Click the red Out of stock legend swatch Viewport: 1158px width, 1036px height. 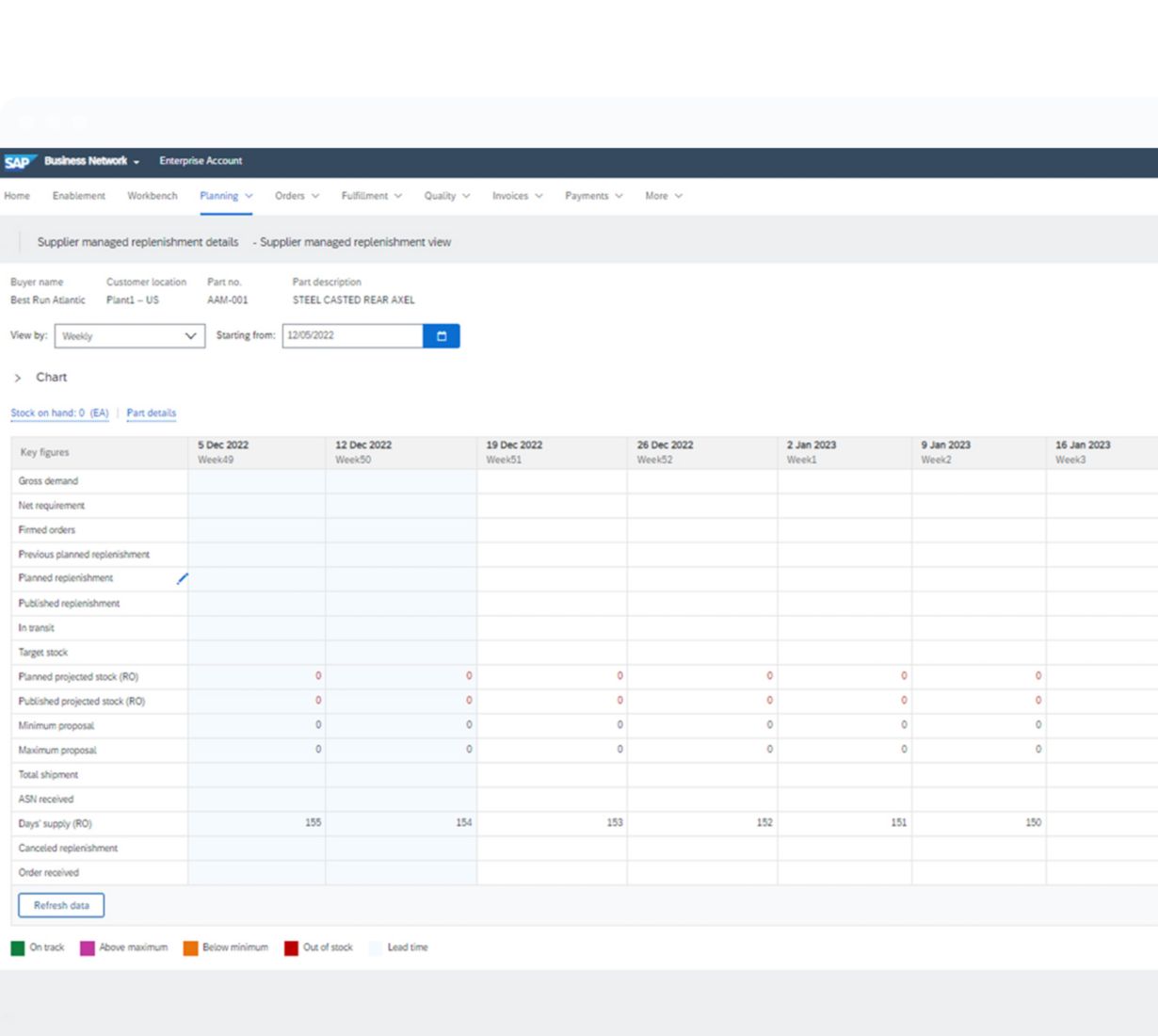(x=291, y=948)
